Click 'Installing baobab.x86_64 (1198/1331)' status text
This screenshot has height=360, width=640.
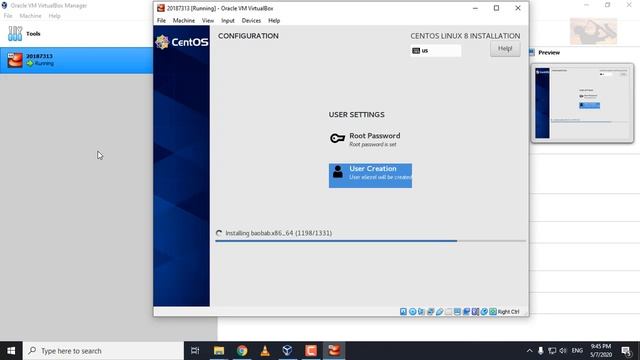[x=278, y=233]
